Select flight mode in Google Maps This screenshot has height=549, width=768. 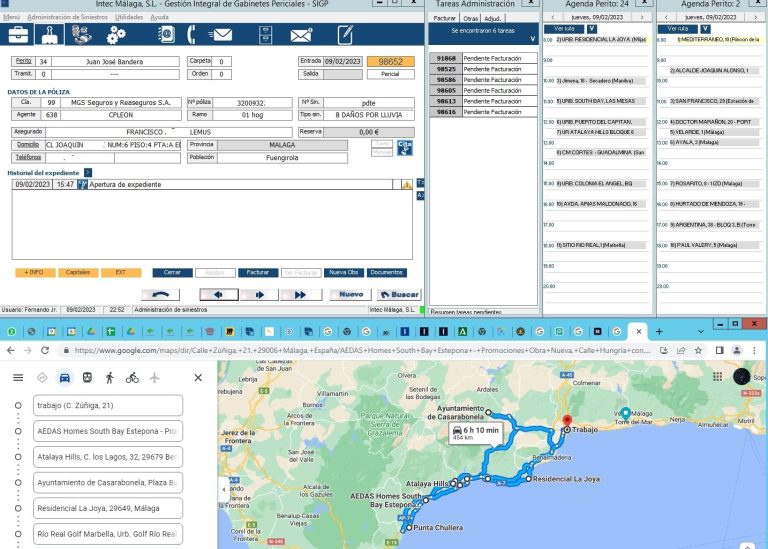[x=154, y=378]
